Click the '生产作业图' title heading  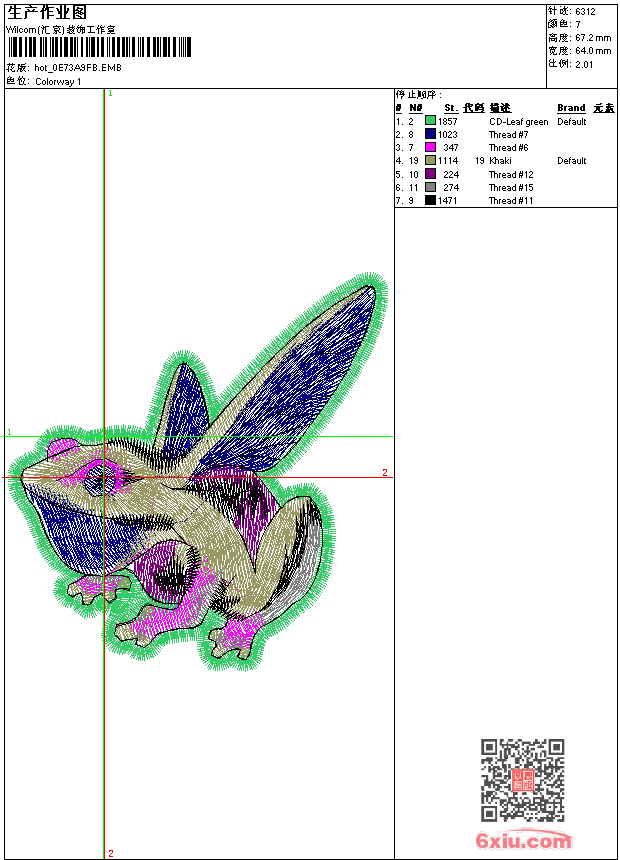tap(46, 13)
